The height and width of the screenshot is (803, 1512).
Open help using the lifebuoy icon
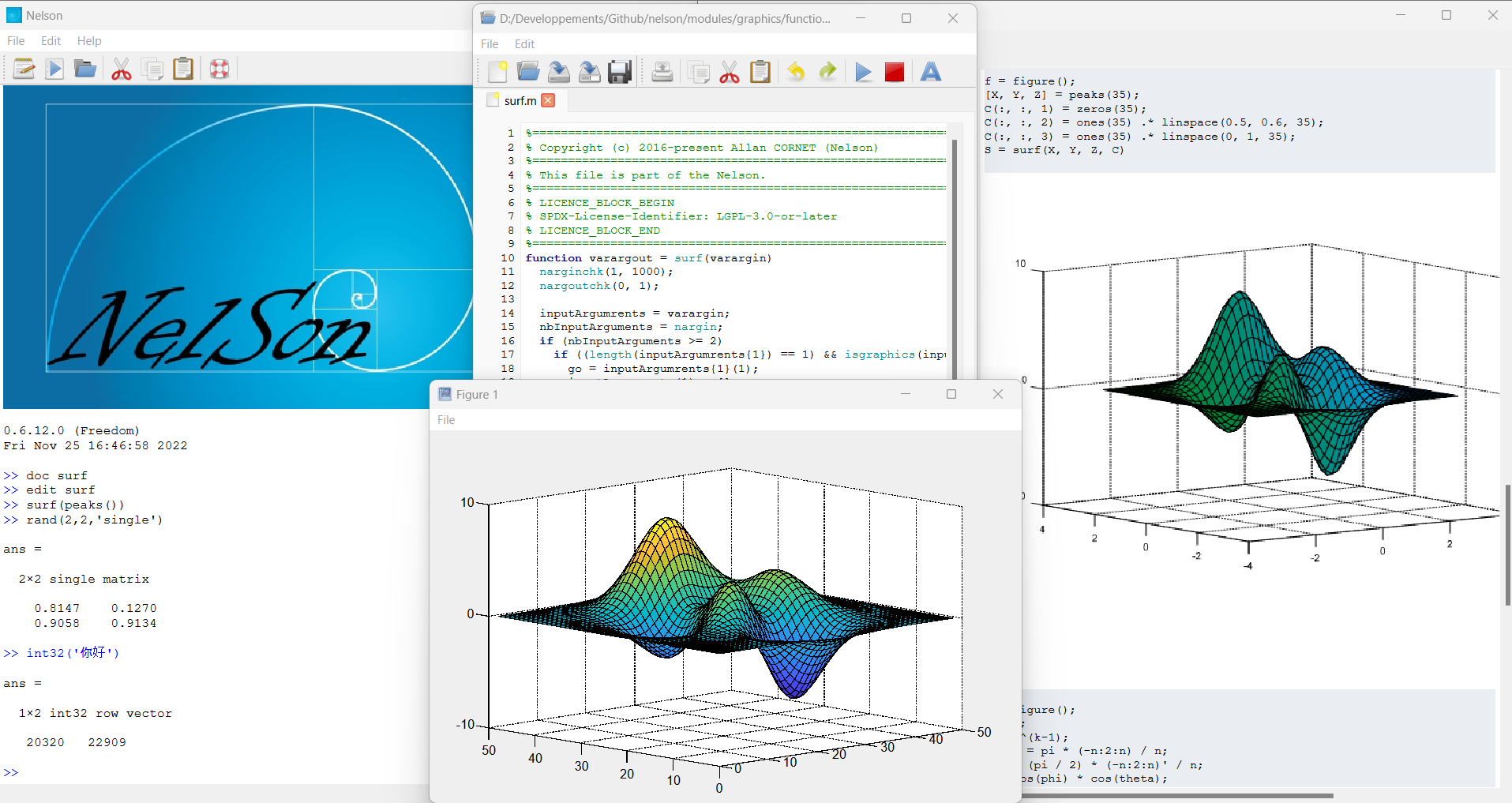pyautogui.click(x=219, y=69)
